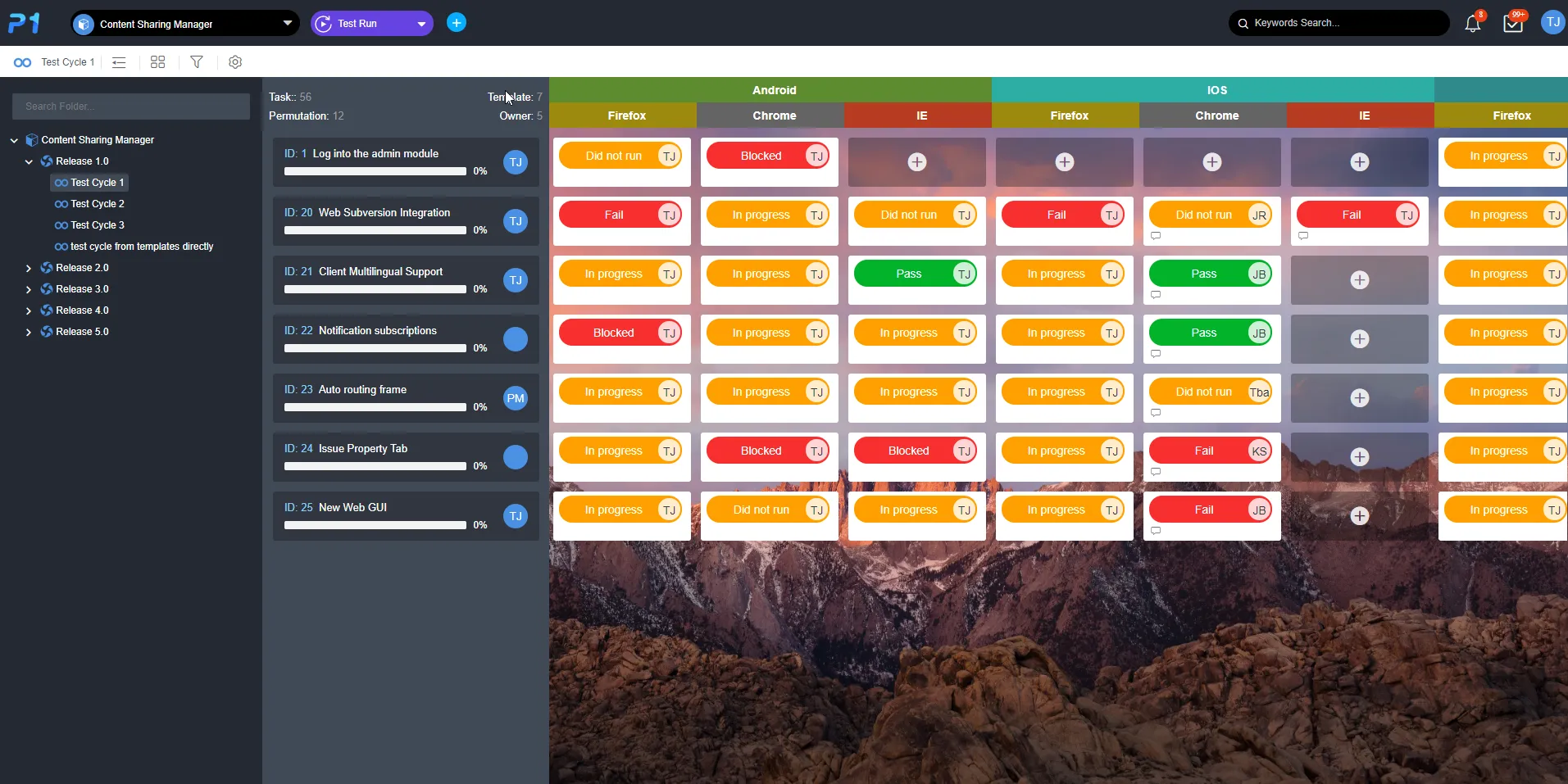Viewport: 1568px width, 784px height.
Task: Click the Android platform header
Action: click(x=773, y=90)
